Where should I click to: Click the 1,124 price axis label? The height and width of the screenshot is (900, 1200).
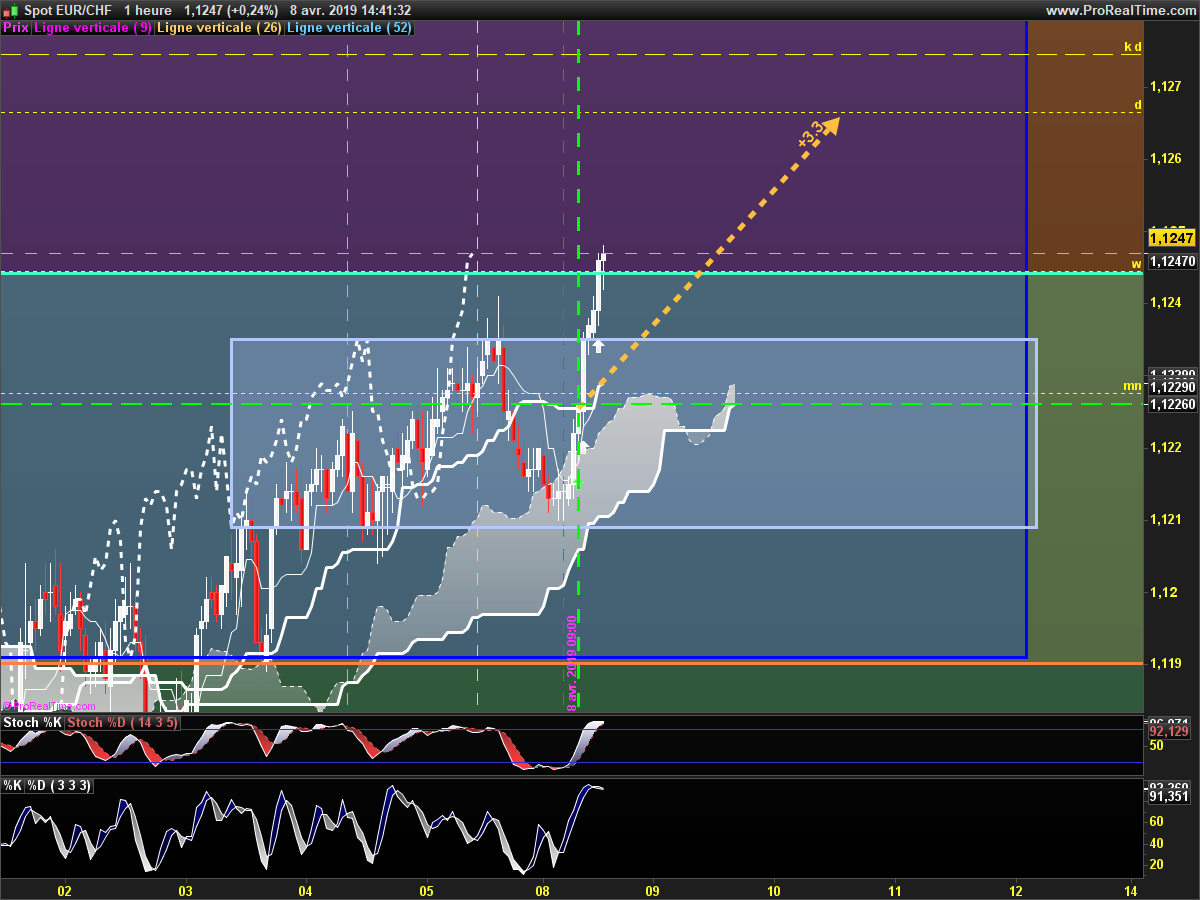click(x=1166, y=302)
